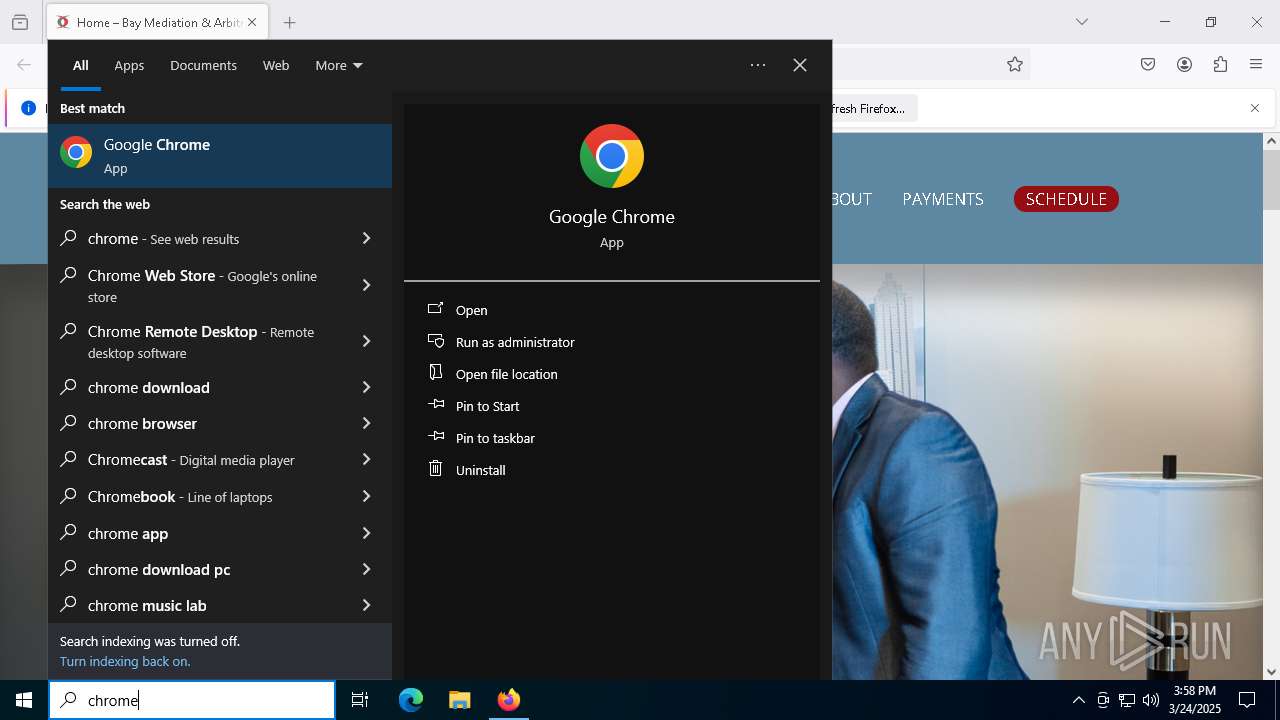
Task: Open File Explorer from the taskbar
Action: 459,700
